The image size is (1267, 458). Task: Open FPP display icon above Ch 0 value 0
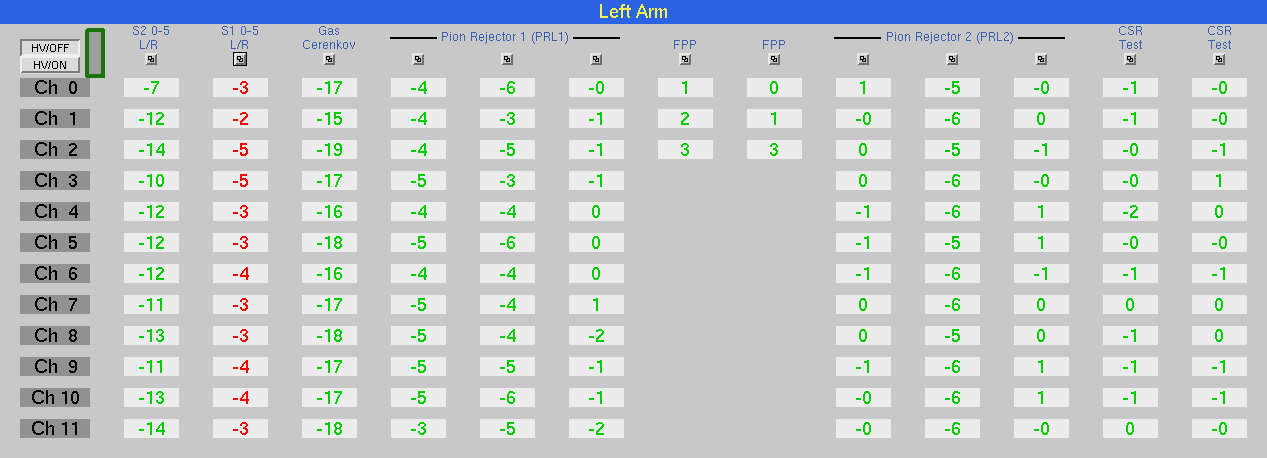[774, 59]
